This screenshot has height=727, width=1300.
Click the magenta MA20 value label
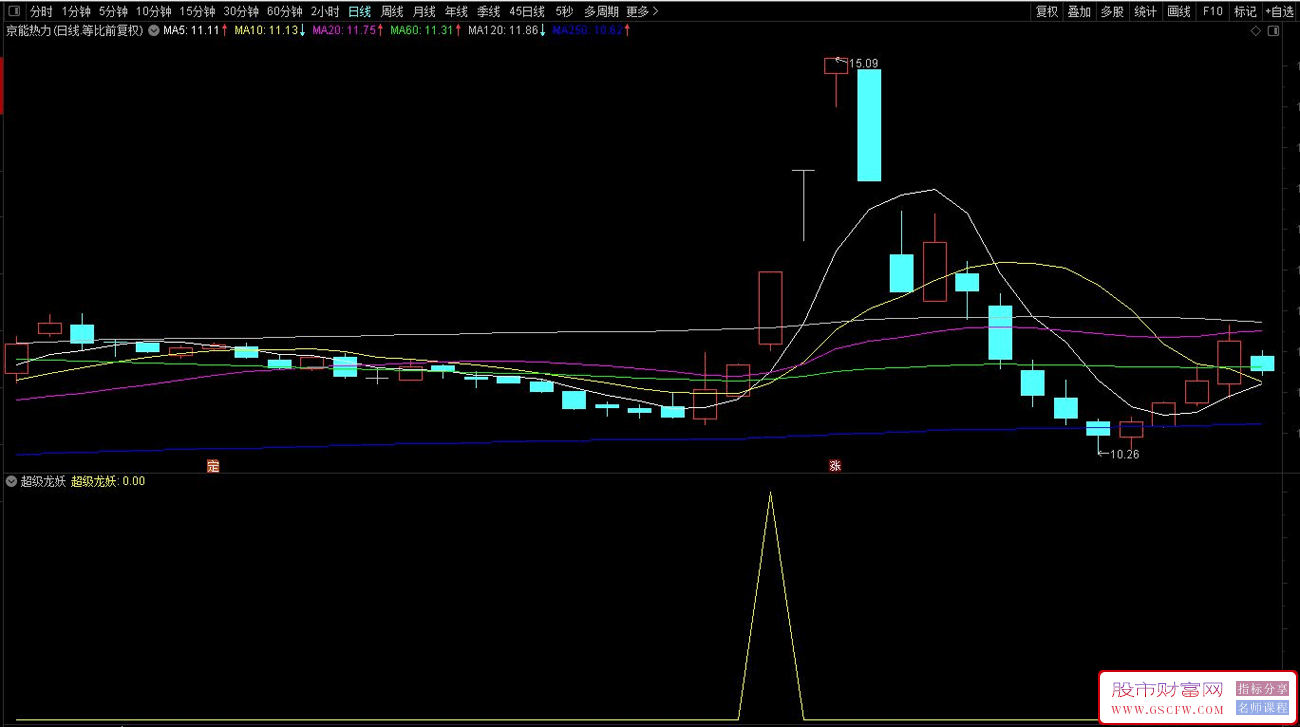click(x=345, y=31)
